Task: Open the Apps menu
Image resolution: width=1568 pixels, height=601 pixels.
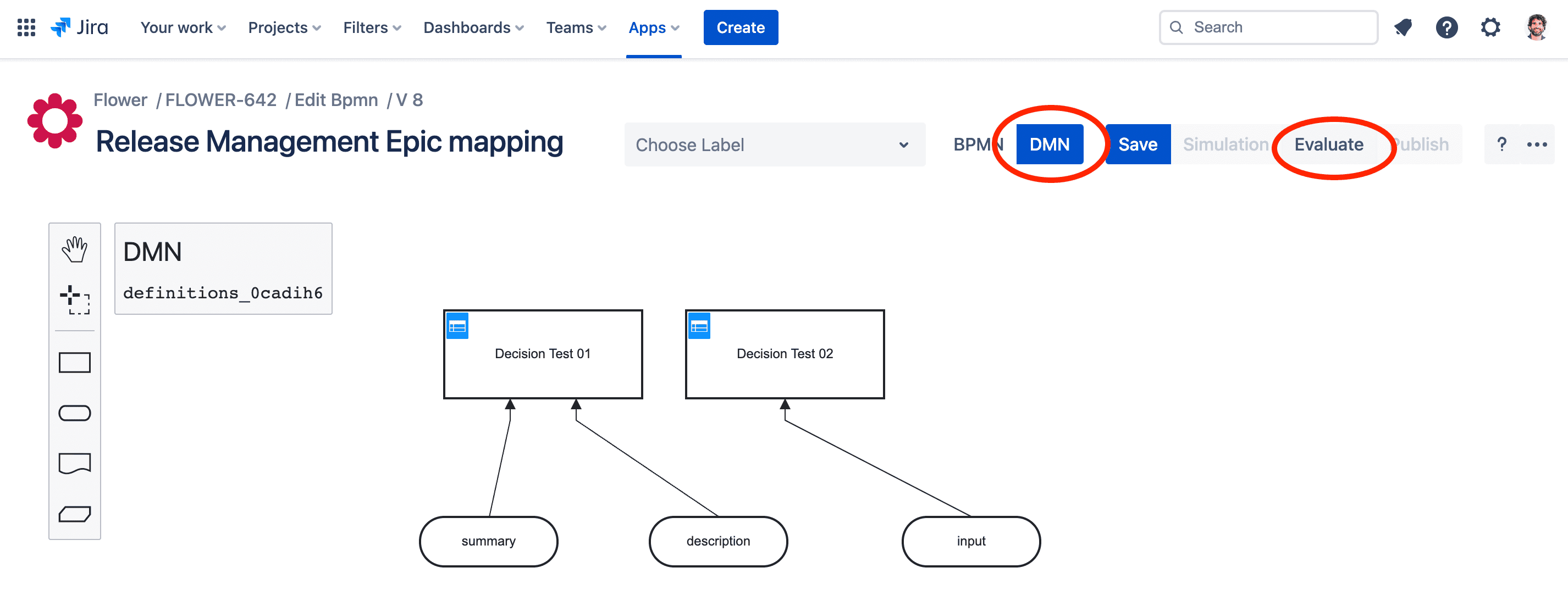Action: tap(653, 27)
